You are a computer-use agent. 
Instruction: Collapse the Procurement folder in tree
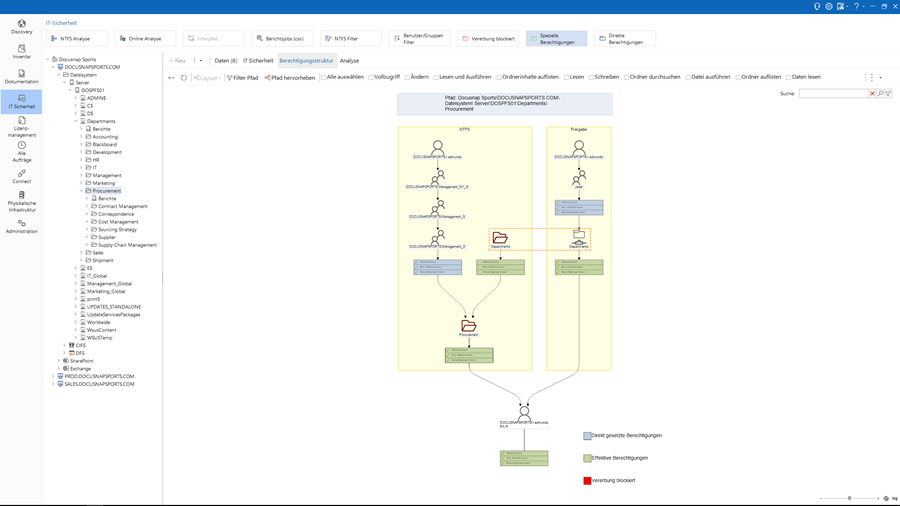pyautogui.click(x=81, y=191)
